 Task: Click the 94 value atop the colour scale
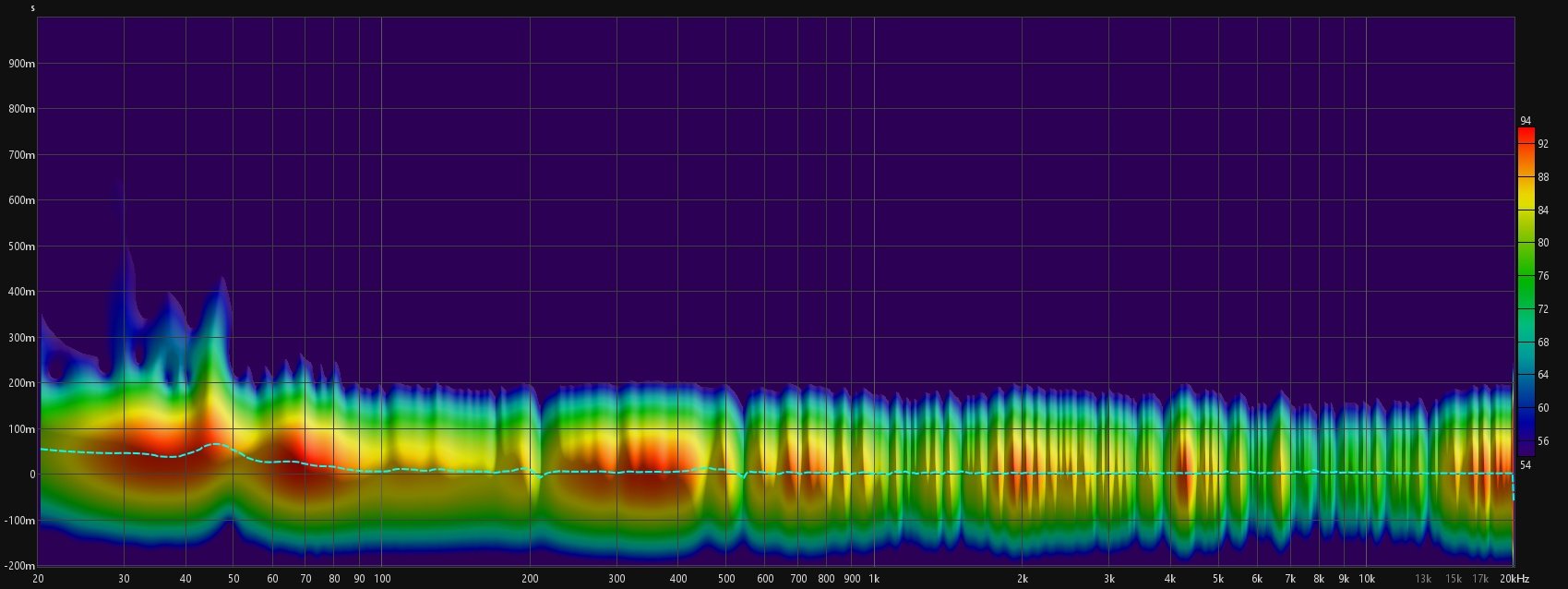point(1526,121)
